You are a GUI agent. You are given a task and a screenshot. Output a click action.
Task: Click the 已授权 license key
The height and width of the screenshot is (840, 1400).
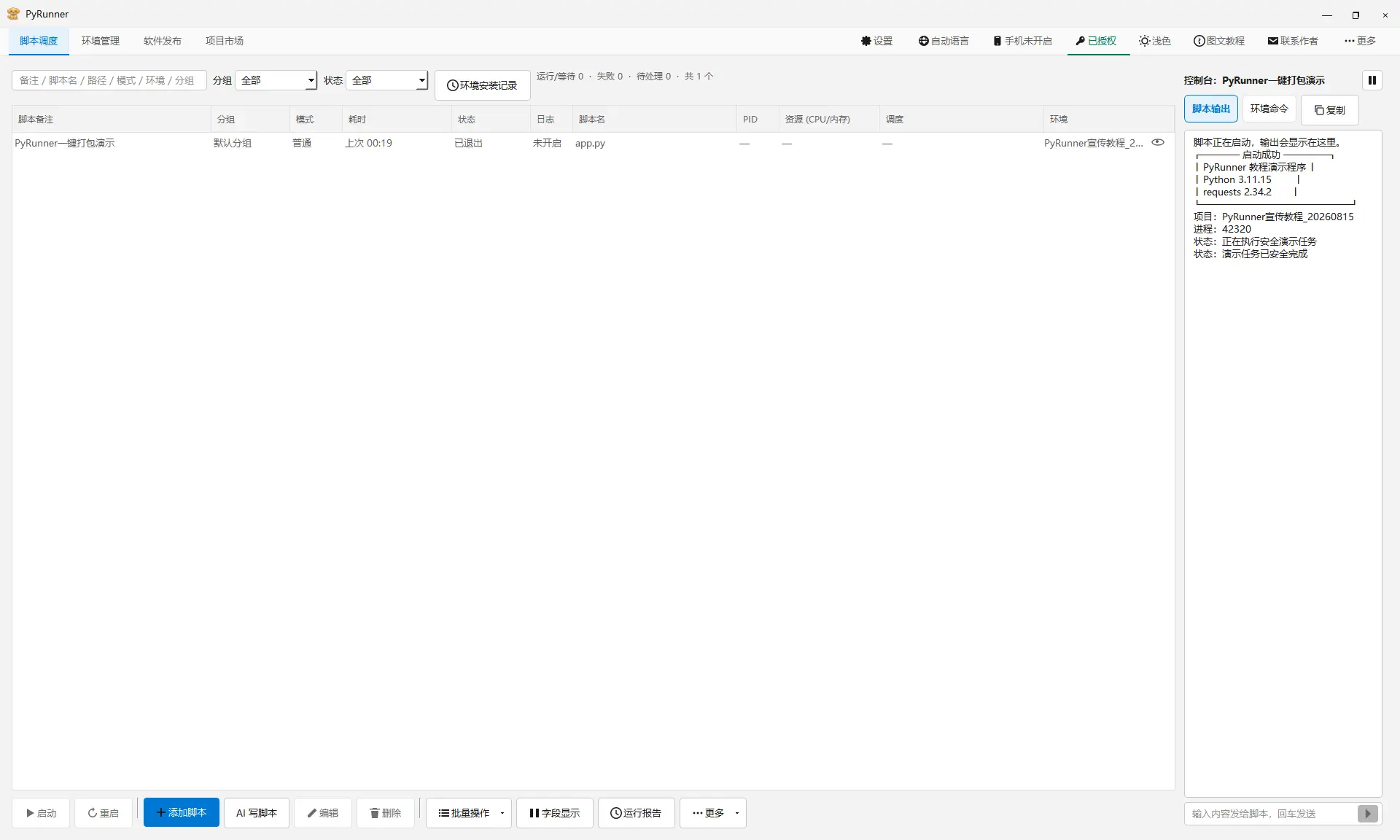click(1096, 41)
